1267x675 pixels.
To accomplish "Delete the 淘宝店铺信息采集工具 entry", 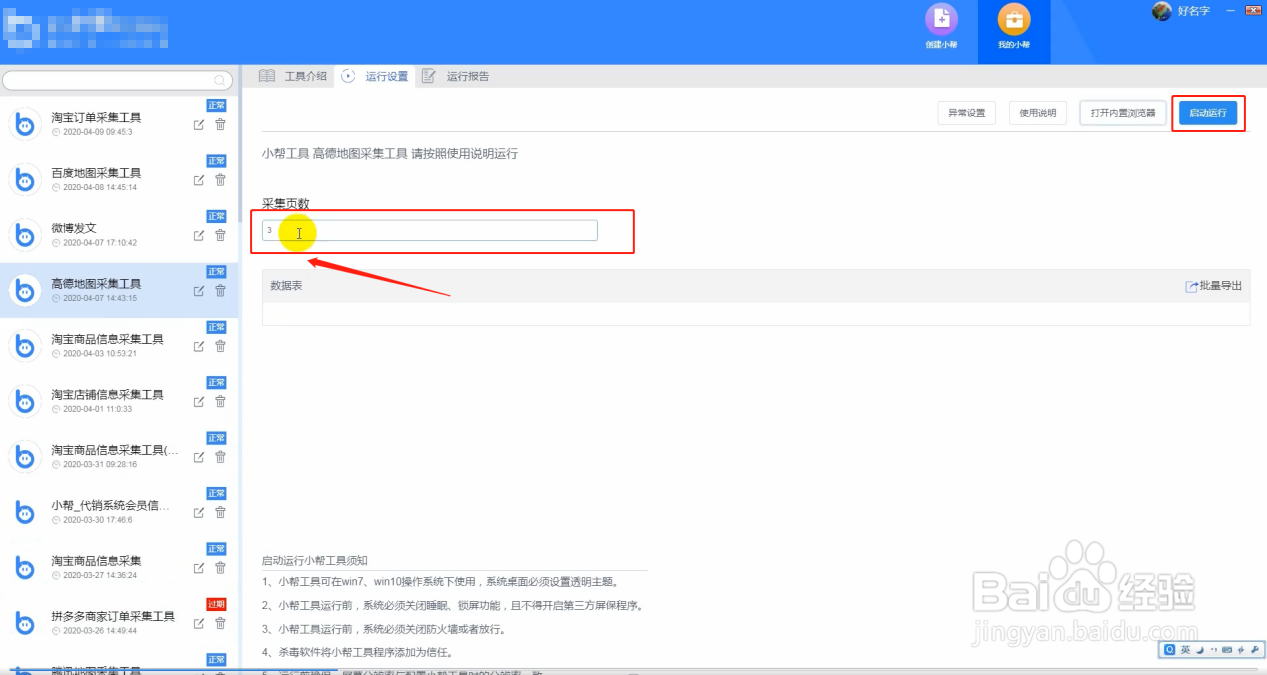I will [220, 401].
